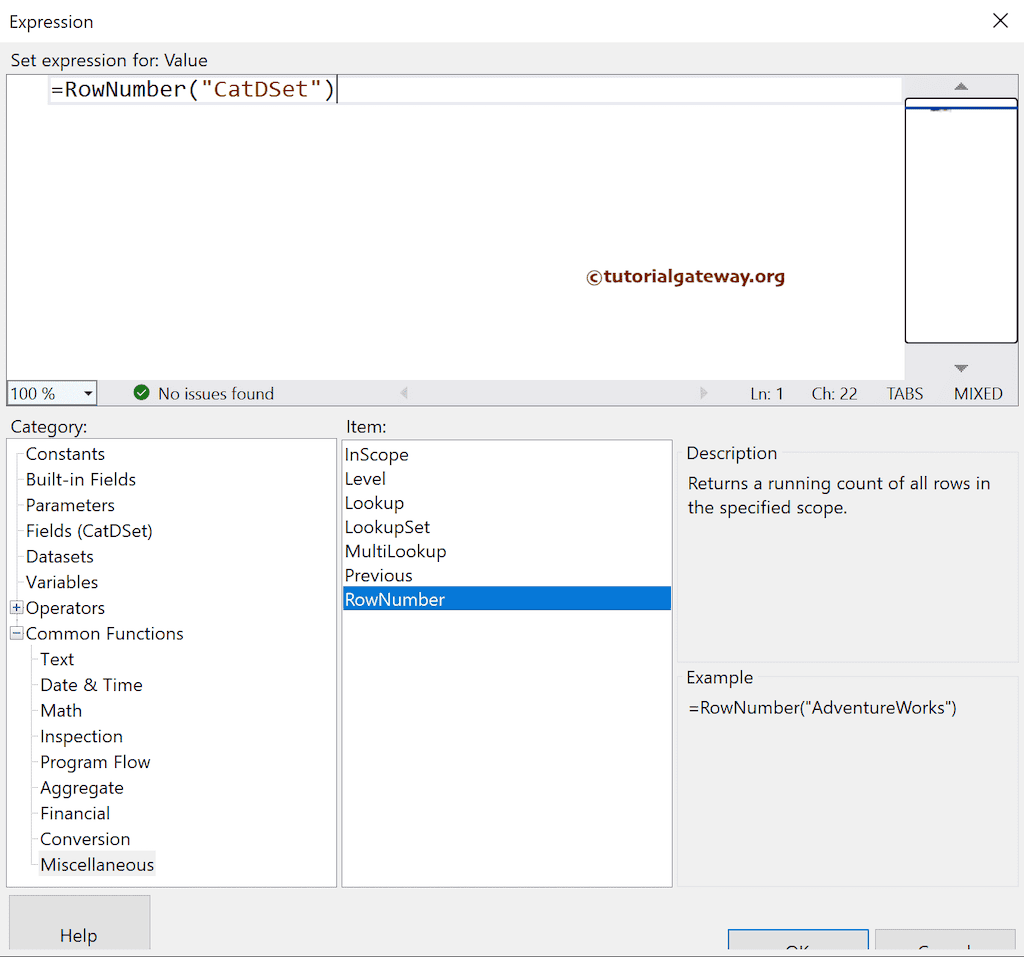This screenshot has width=1024, height=957.
Task: Collapse the Common Functions category
Action: point(16,633)
